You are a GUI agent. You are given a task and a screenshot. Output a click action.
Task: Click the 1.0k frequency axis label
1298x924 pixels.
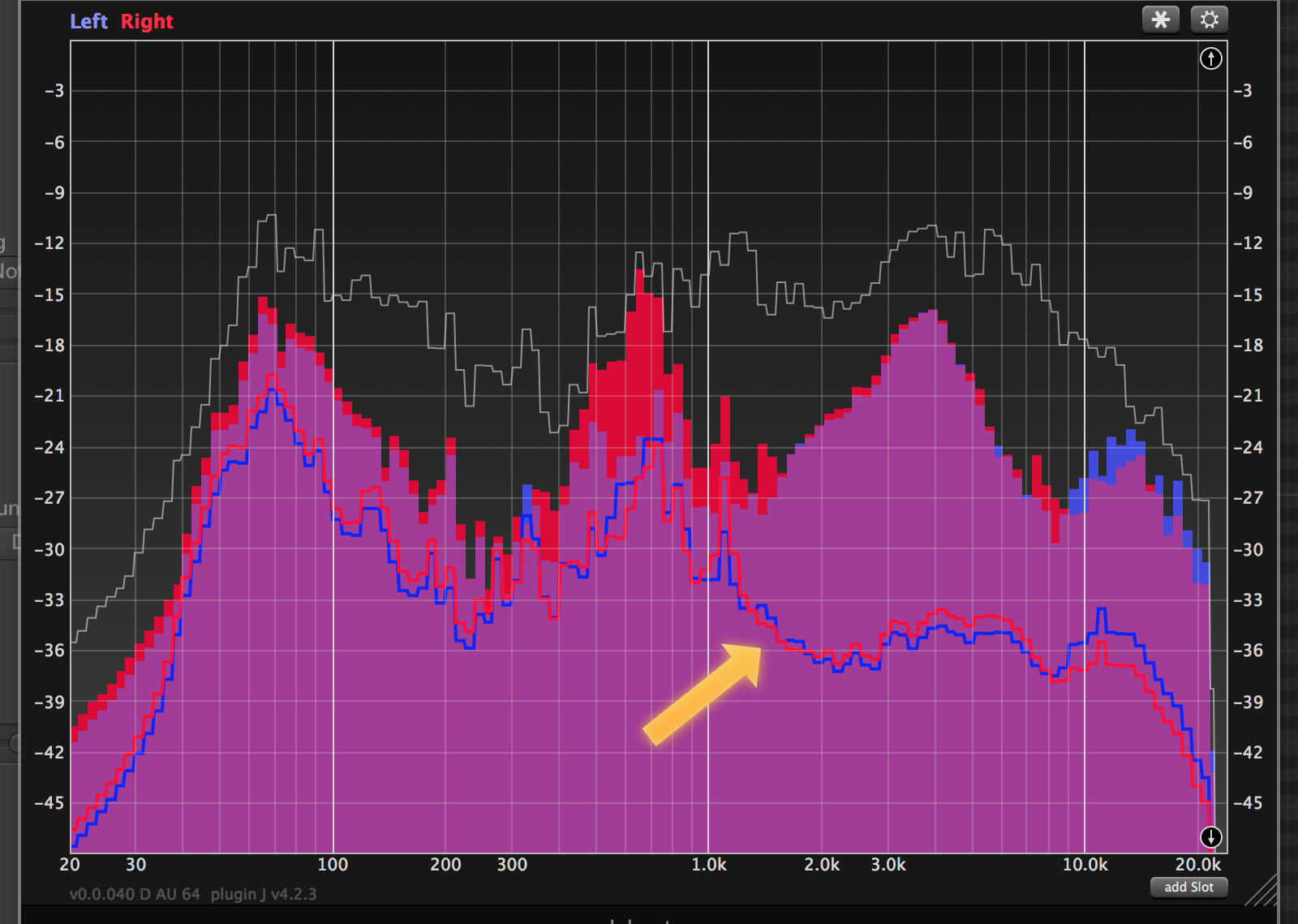click(x=709, y=865)
